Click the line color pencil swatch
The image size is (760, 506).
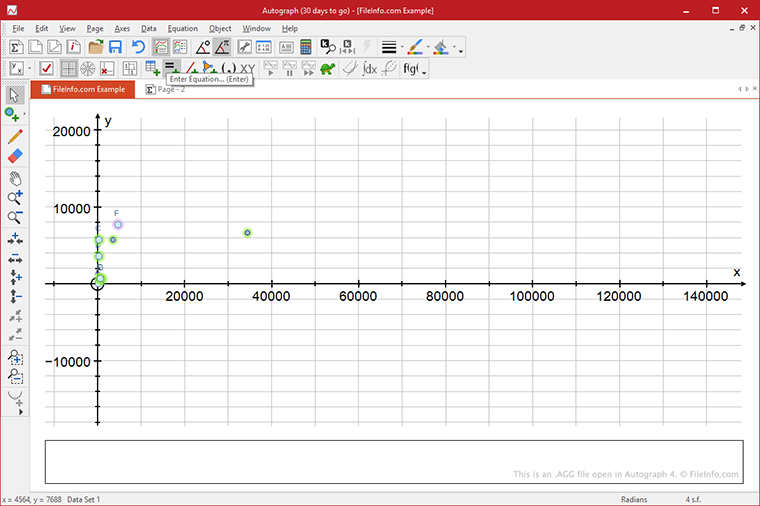415,47
